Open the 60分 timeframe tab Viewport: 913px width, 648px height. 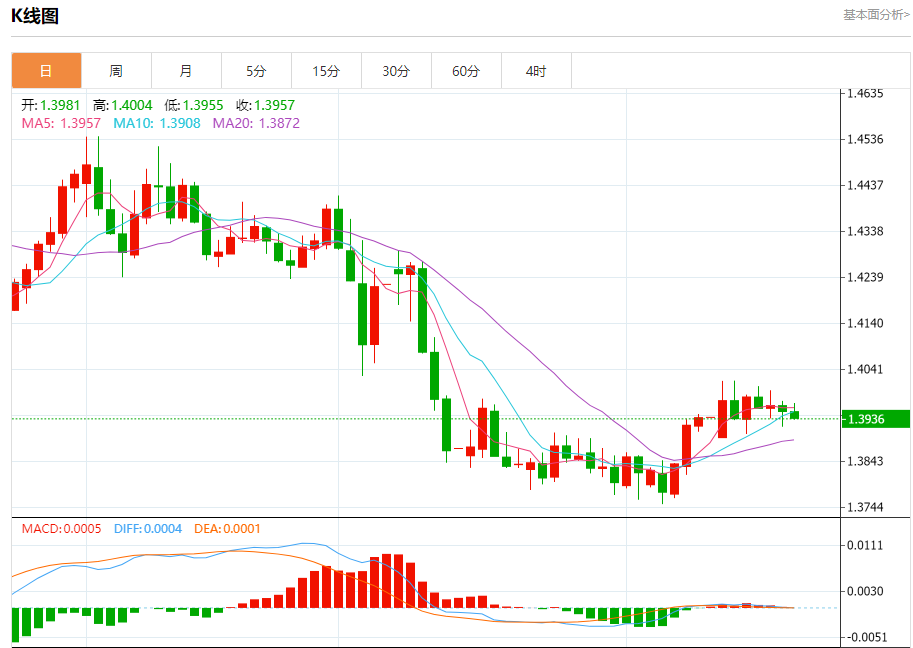pos(466,71)
